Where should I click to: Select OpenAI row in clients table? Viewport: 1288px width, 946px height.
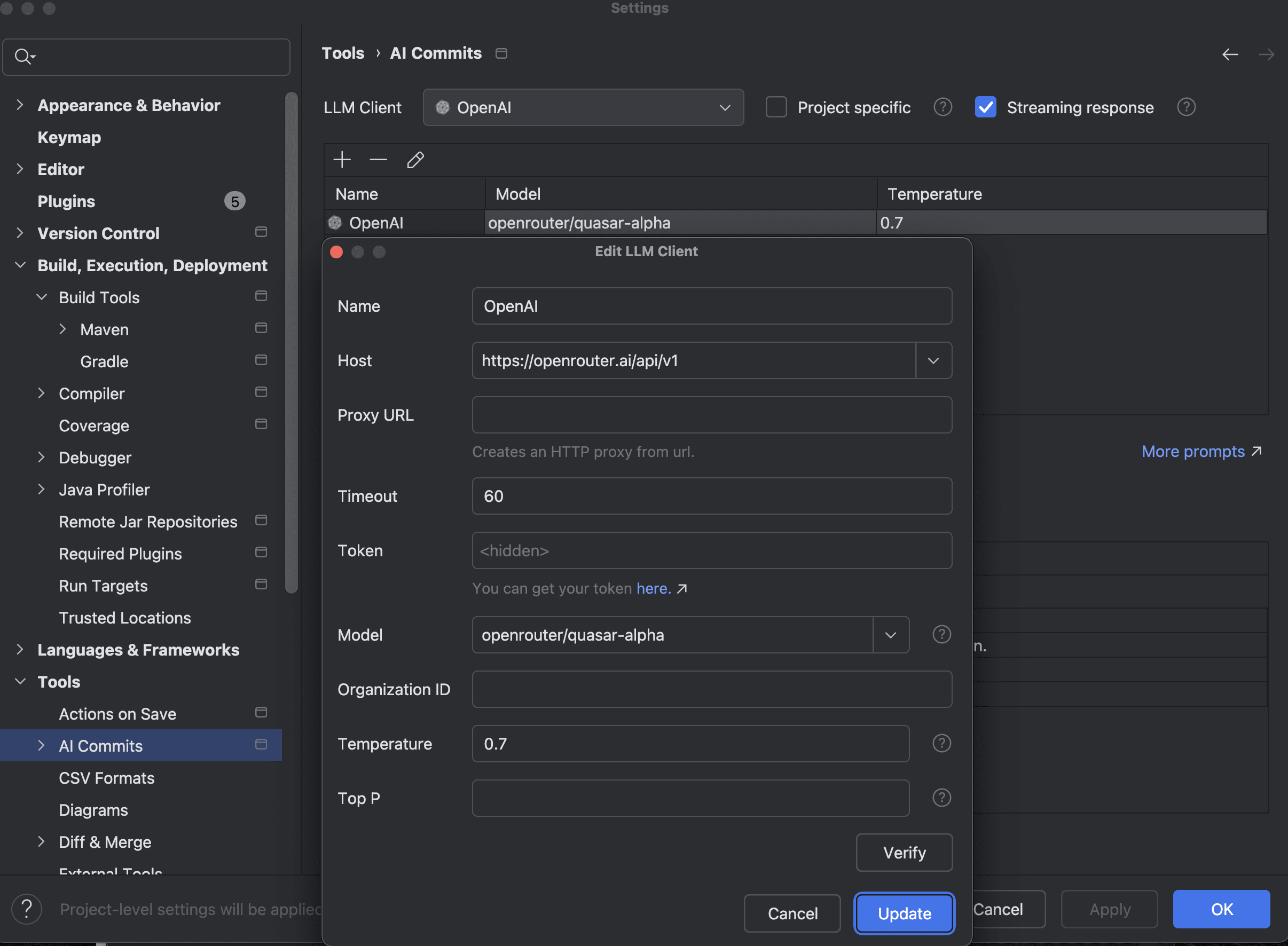pyautogui.click(x=796, y=223)
